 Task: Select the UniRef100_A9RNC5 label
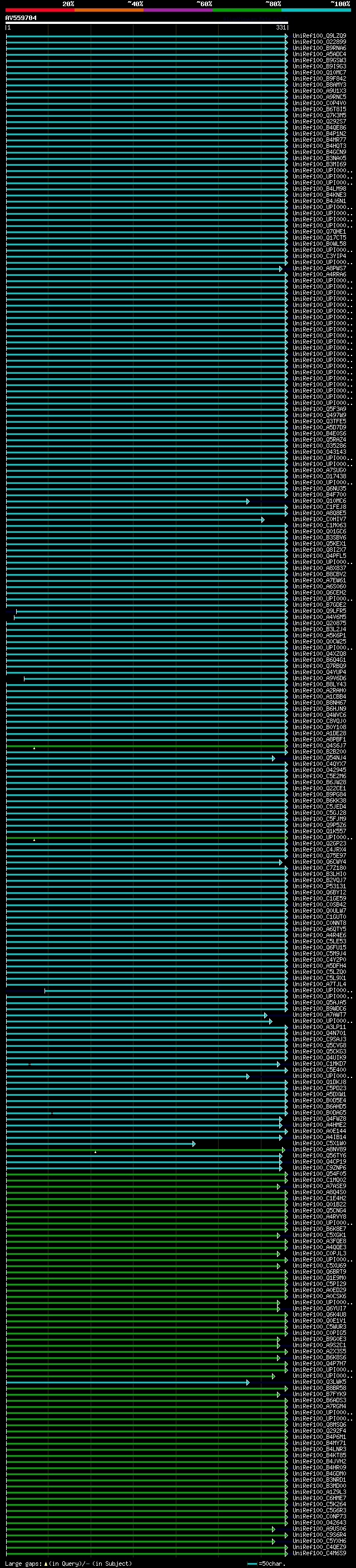click(319, 97)
